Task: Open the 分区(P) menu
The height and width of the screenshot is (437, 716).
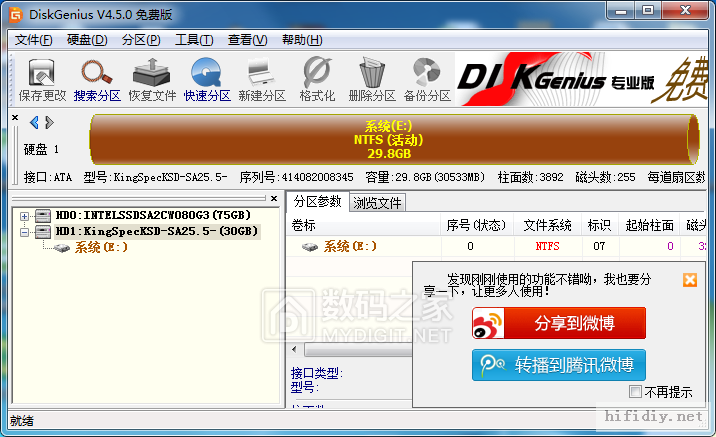Action: [141, 40]
